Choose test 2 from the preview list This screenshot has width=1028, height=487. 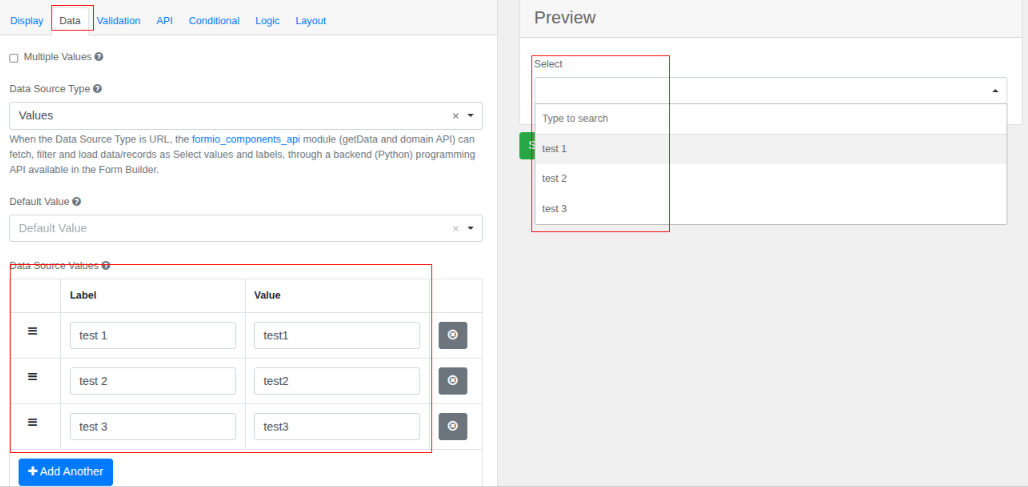pyautogui.click(x=555, y=178)
